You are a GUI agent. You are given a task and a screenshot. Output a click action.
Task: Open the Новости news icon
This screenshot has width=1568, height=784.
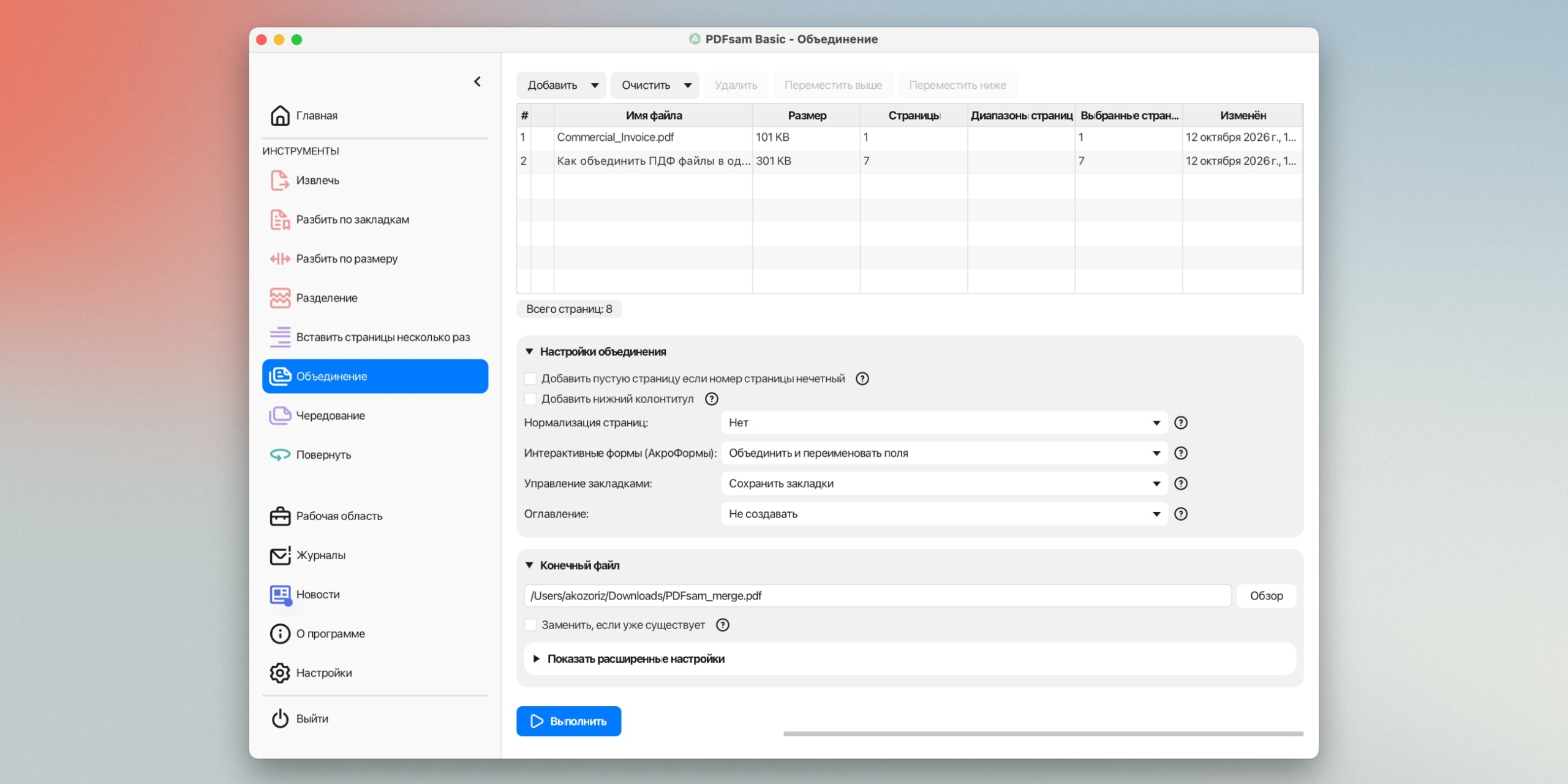[280, 594]
